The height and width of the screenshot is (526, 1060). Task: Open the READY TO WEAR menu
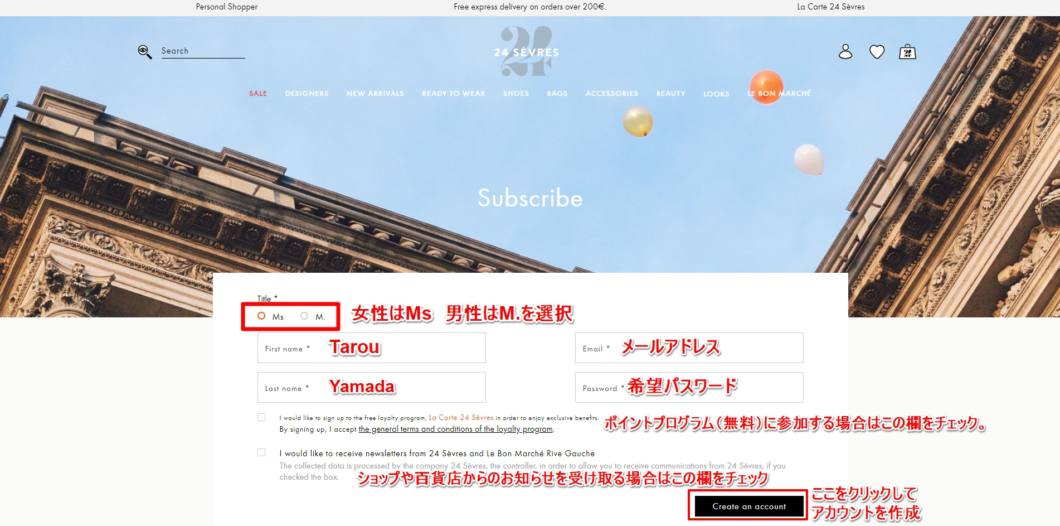(454, 93)
